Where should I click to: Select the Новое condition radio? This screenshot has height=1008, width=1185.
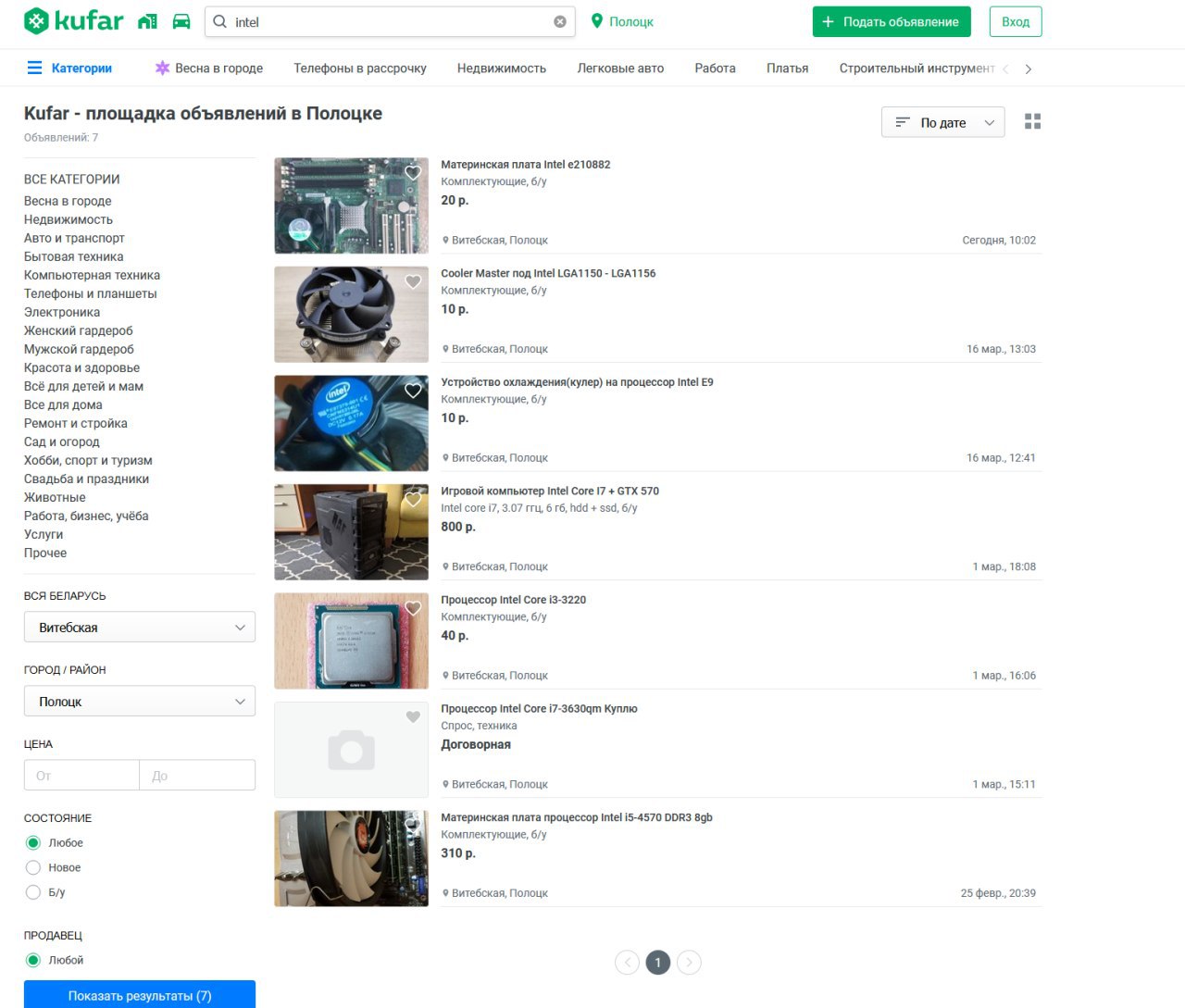click(33, 867)
